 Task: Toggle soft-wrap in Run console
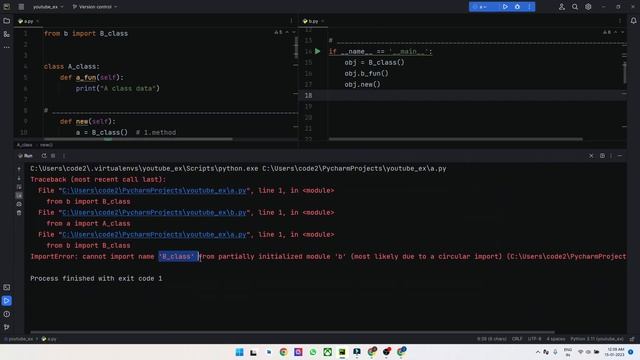point(19,187)
